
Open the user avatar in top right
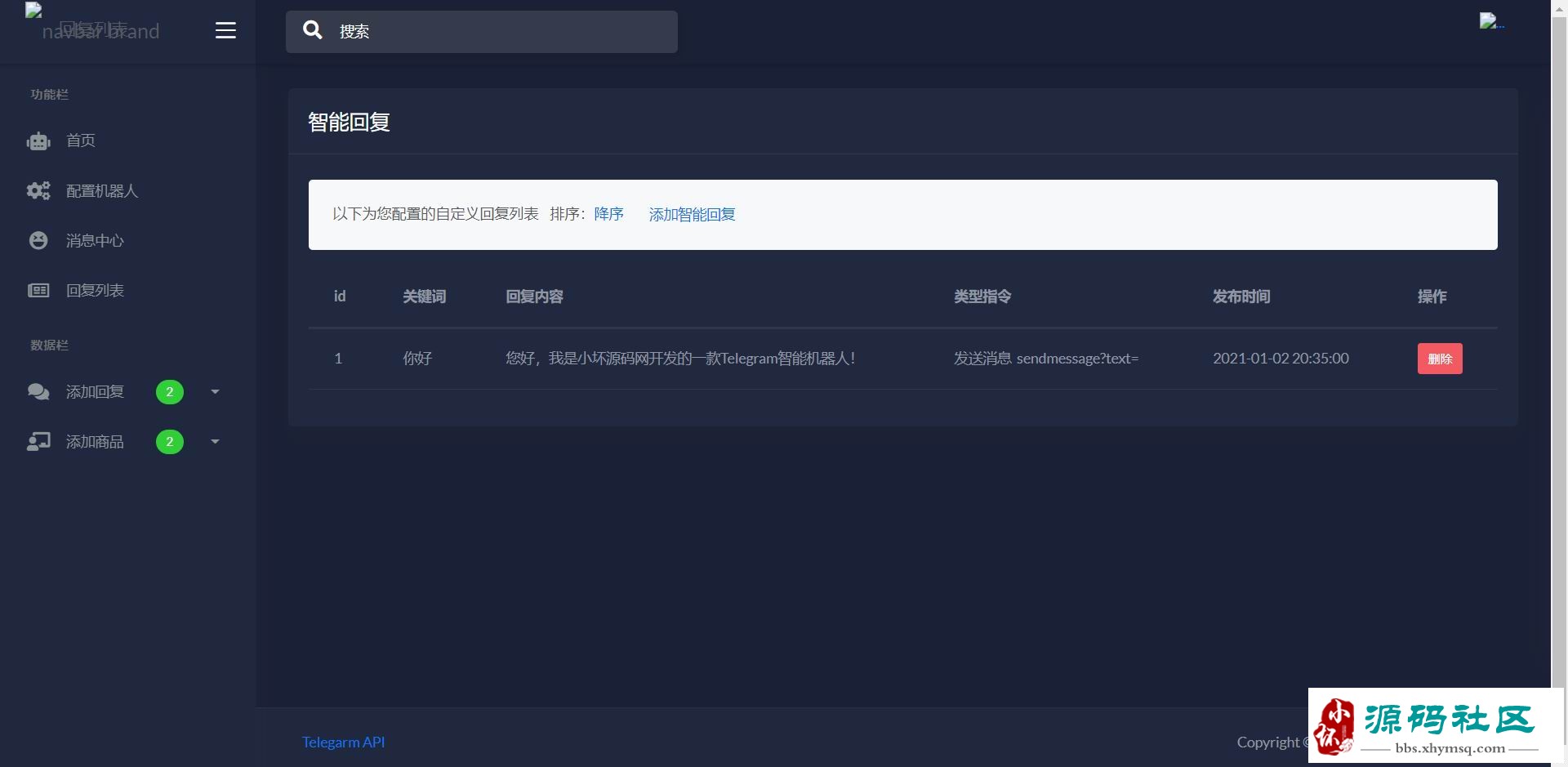click(1490, 22)
